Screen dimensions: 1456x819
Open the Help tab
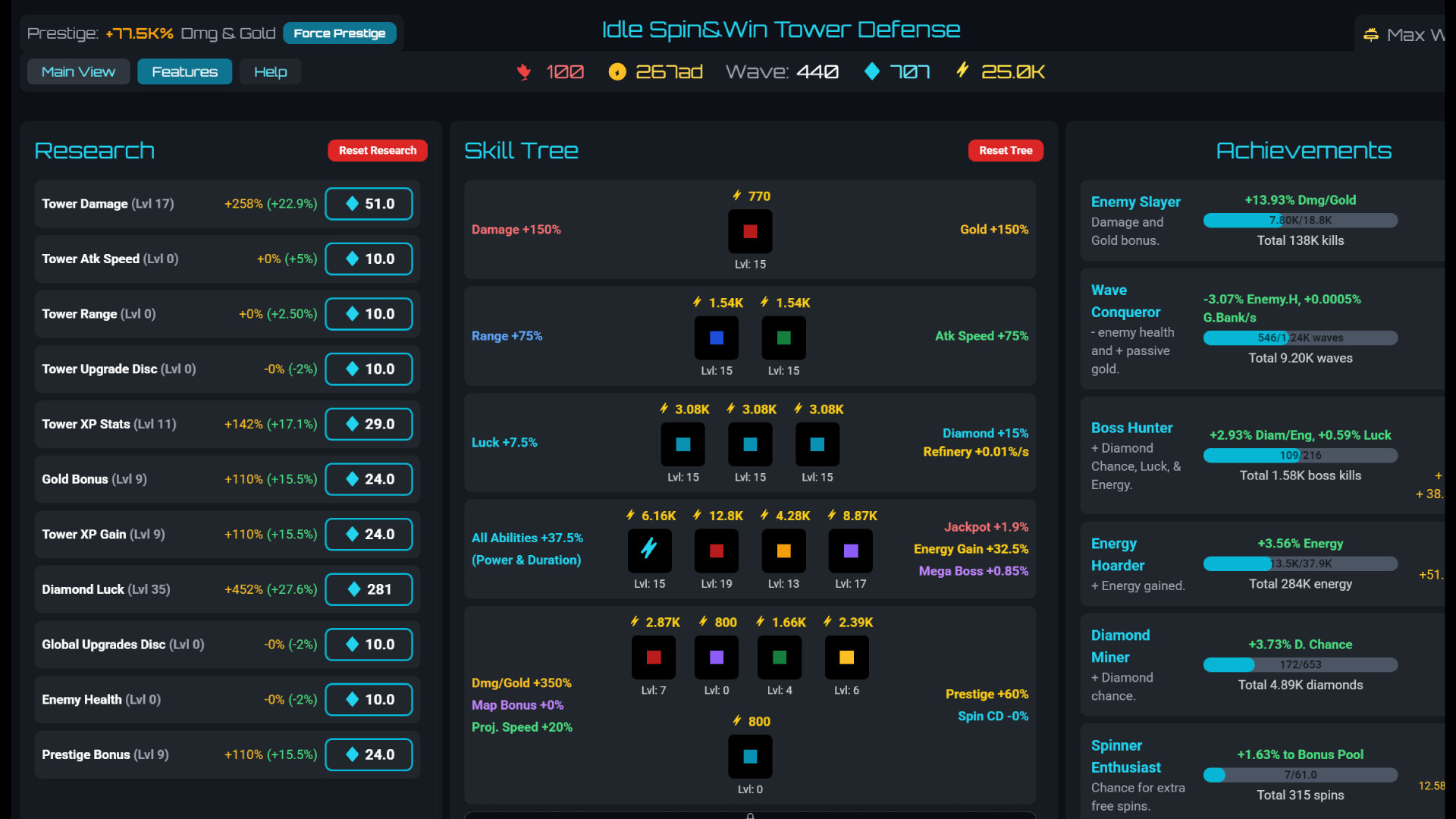270,71
